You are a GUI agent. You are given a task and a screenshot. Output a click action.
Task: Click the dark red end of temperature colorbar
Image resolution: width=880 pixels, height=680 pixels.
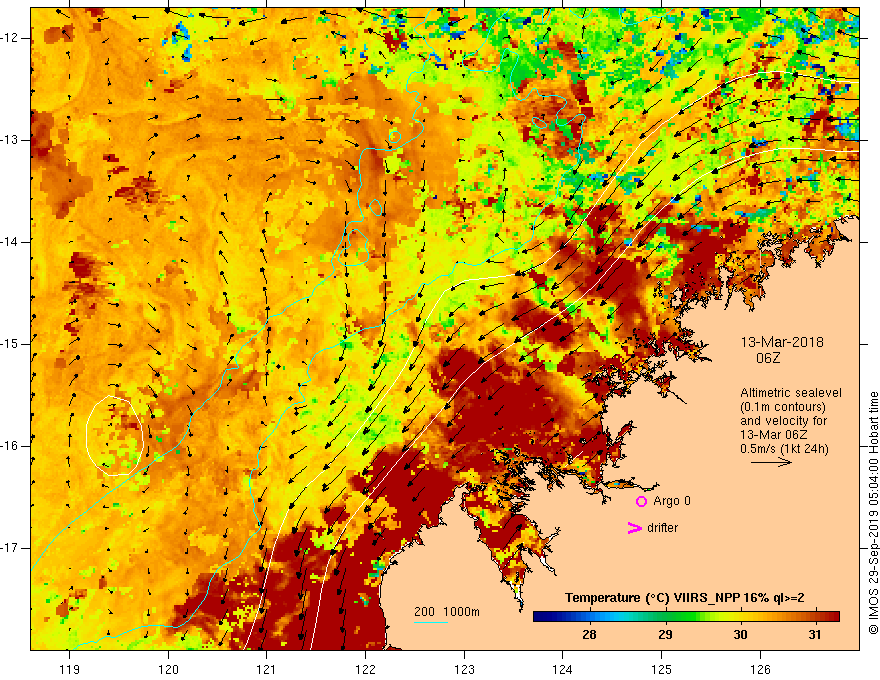point(833,617)
